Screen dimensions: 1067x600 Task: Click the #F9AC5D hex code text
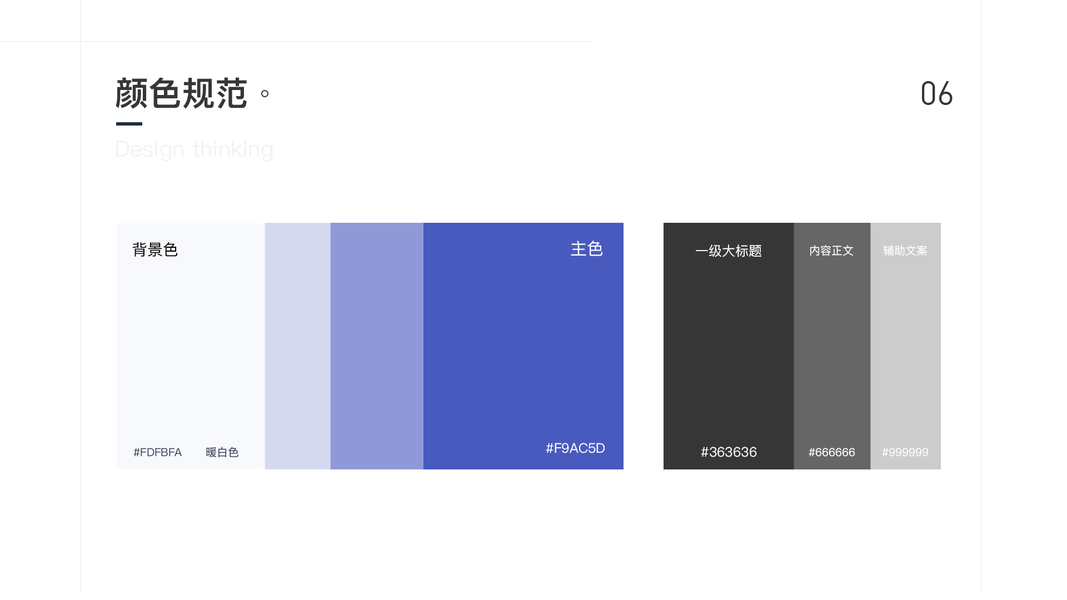pos(575,448)
